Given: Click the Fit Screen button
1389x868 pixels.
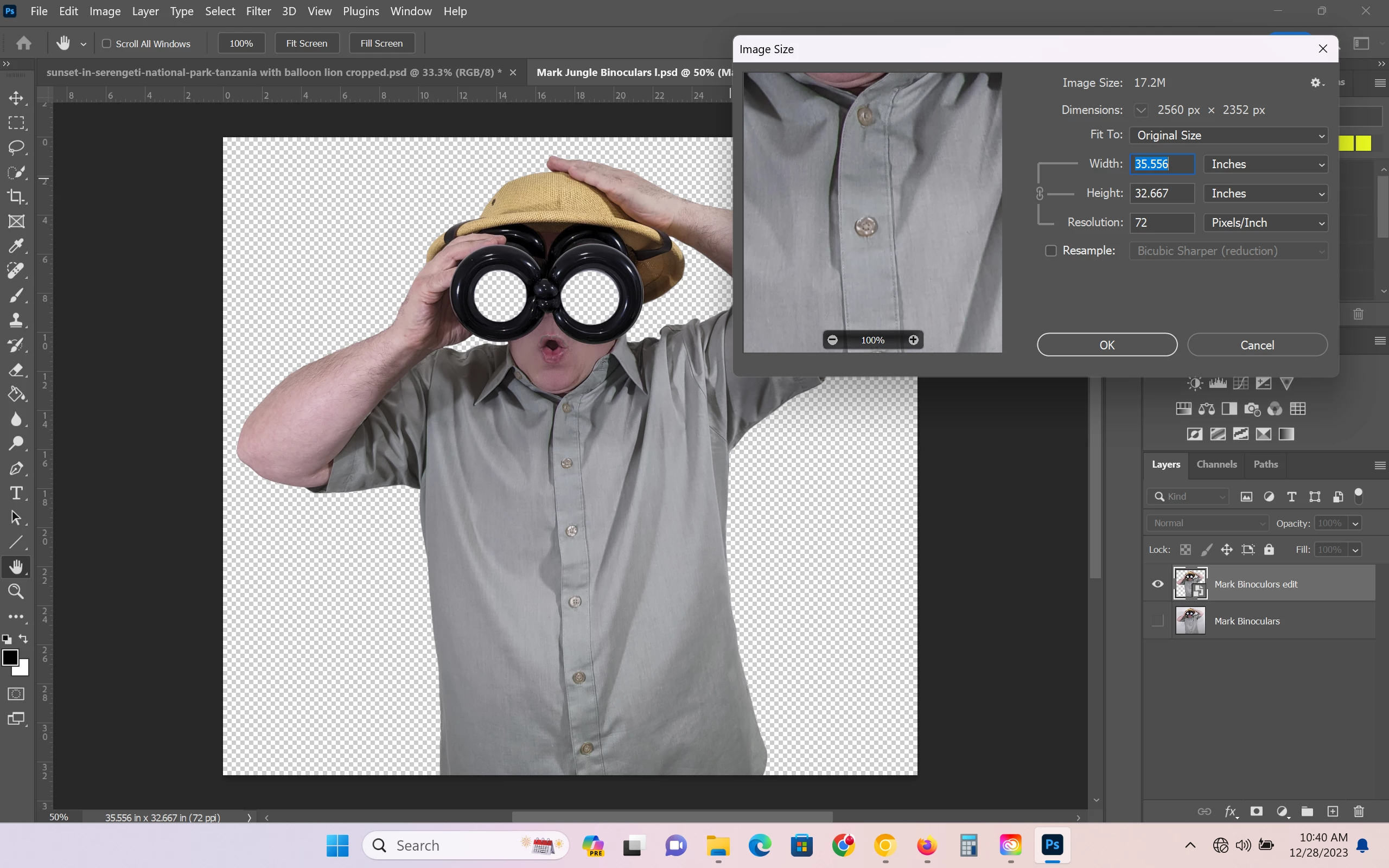Looking at the screenshot, I should [x=307, y=43].
